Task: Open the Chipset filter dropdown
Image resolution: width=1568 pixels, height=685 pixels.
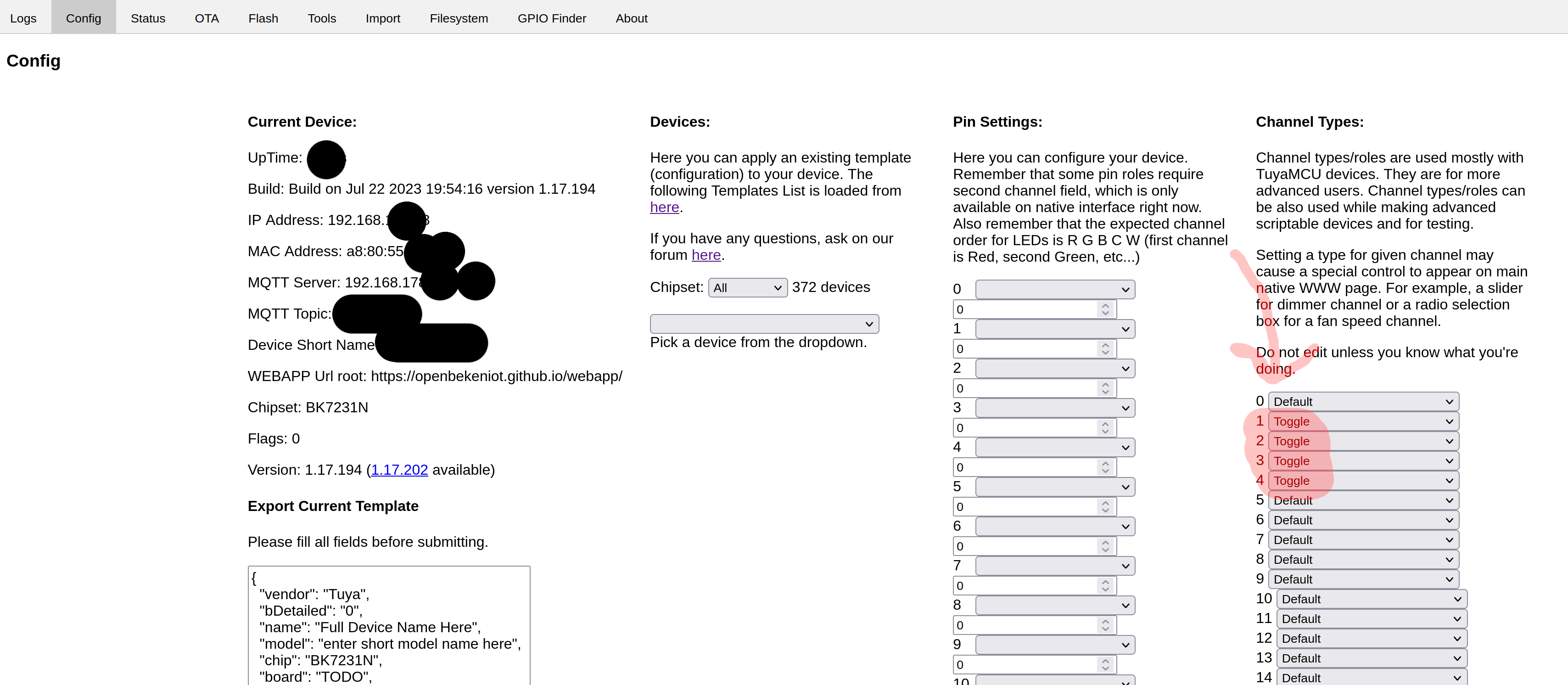Action: [x=747, y=288]
